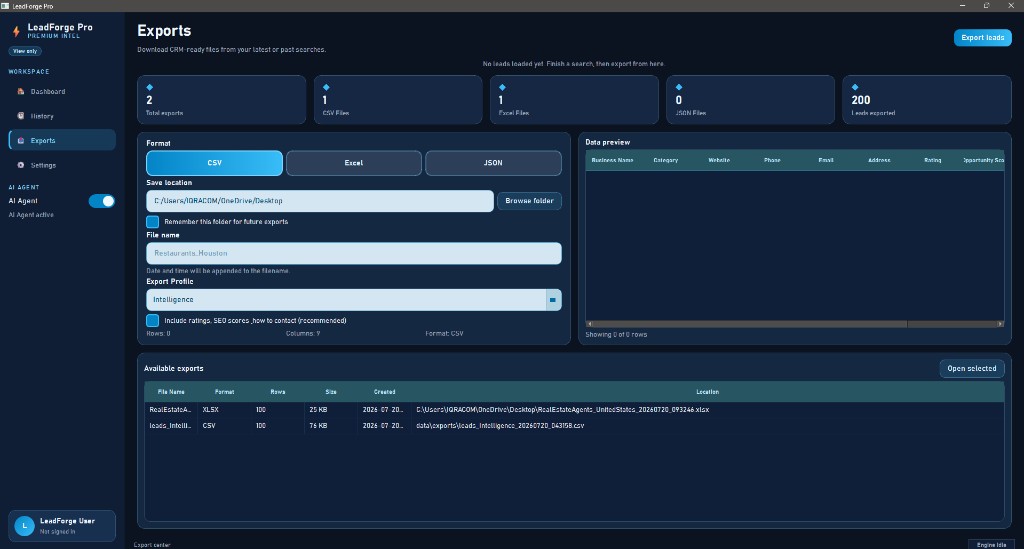
Task: Click the LeadForge User avatar circle
Action: point(24,525)
